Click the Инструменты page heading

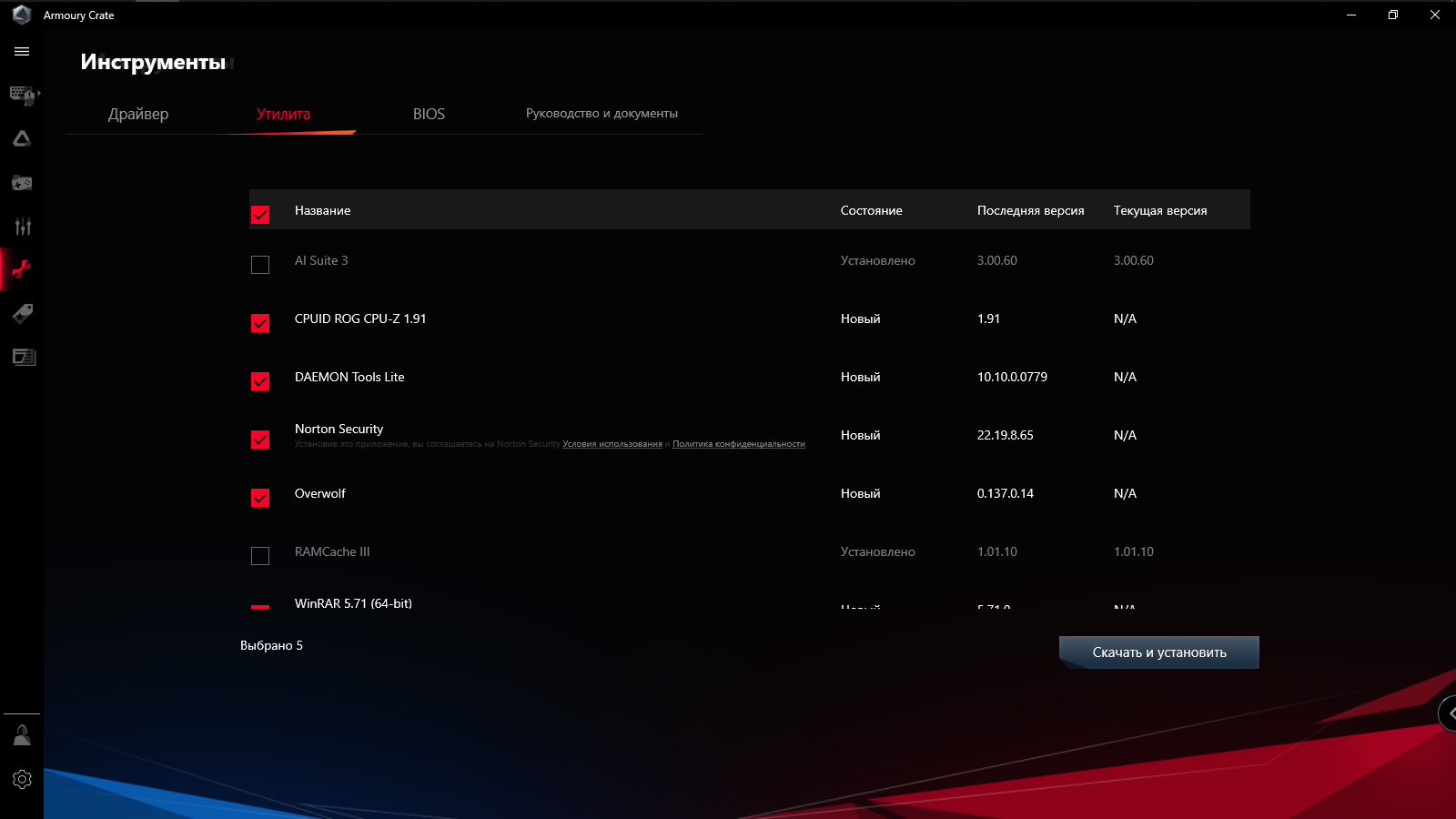(x=153, y=62)
